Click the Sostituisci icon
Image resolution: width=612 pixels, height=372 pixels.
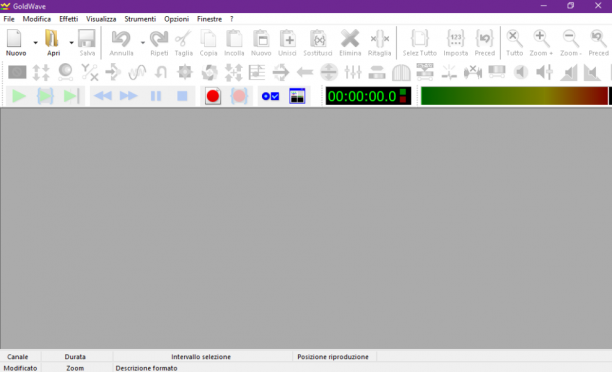pos(318,43)
